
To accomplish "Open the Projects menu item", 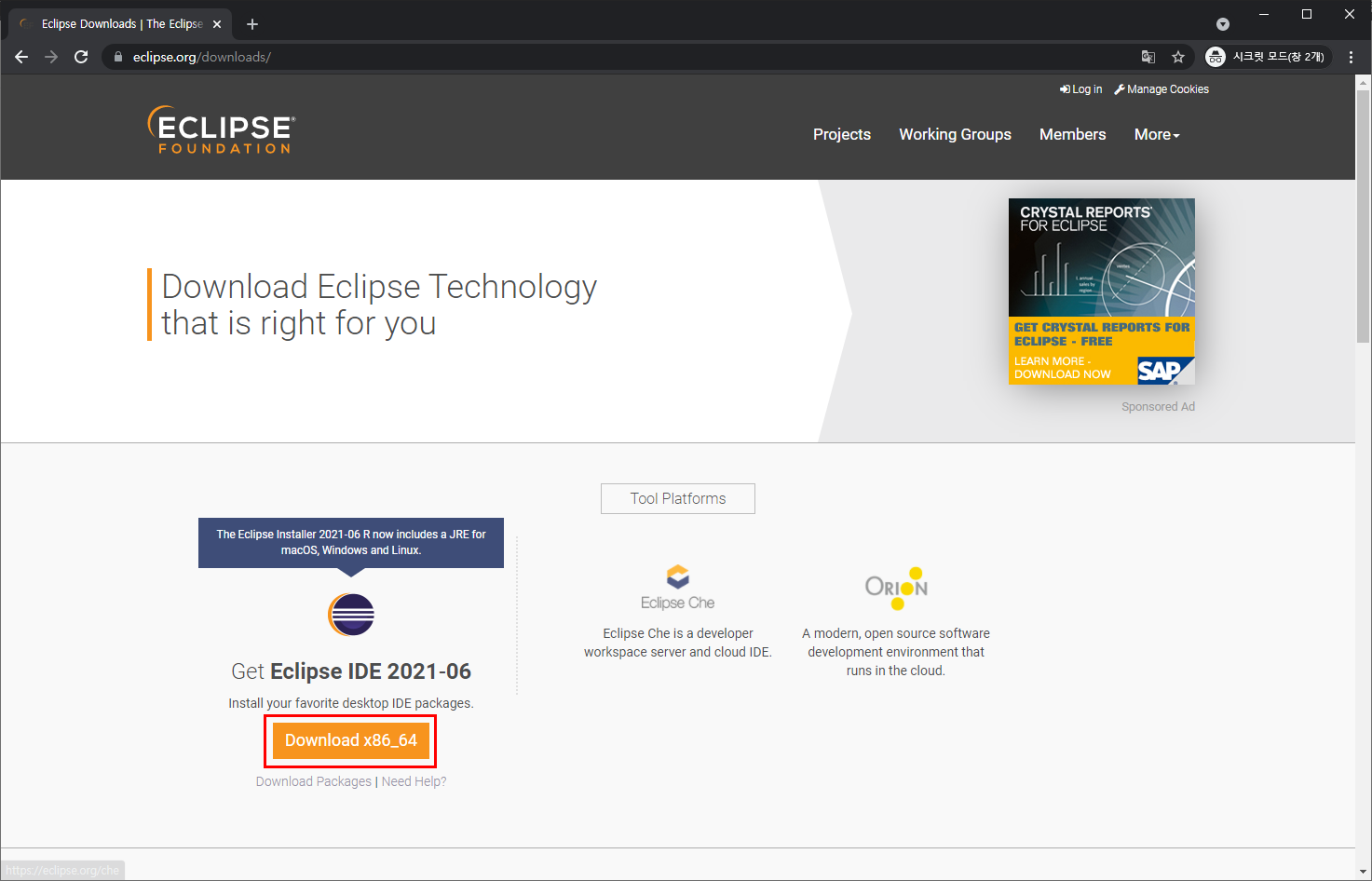I will [842, 134].
